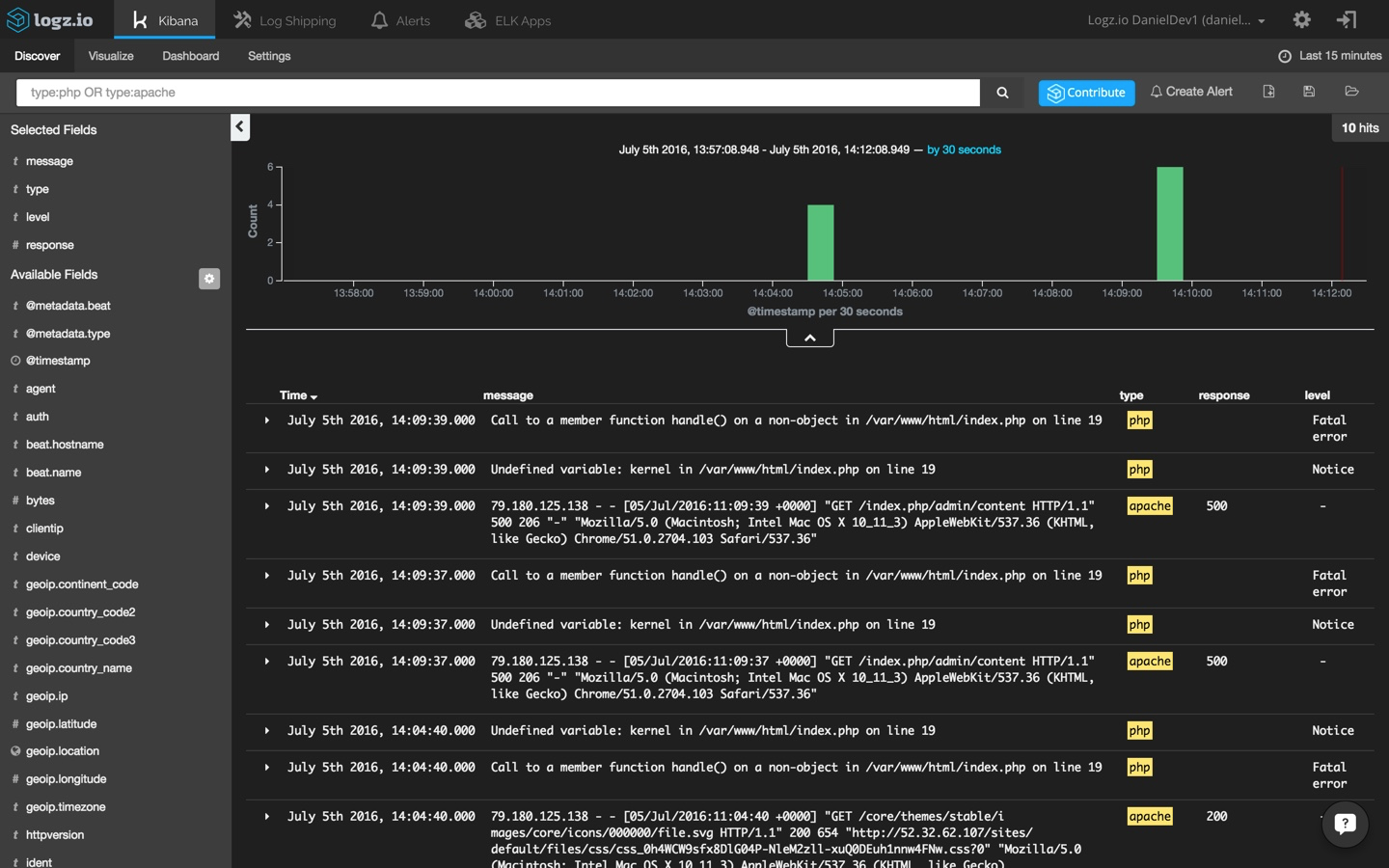Open the help chat bubble
Viewport: 1389px width, 868px height.
1345,824
